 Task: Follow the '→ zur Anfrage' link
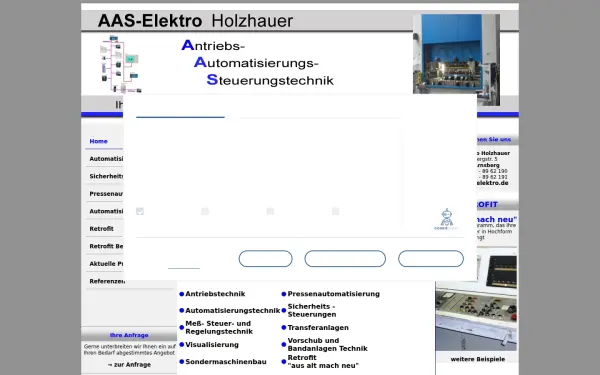click(x=129, y=365)
